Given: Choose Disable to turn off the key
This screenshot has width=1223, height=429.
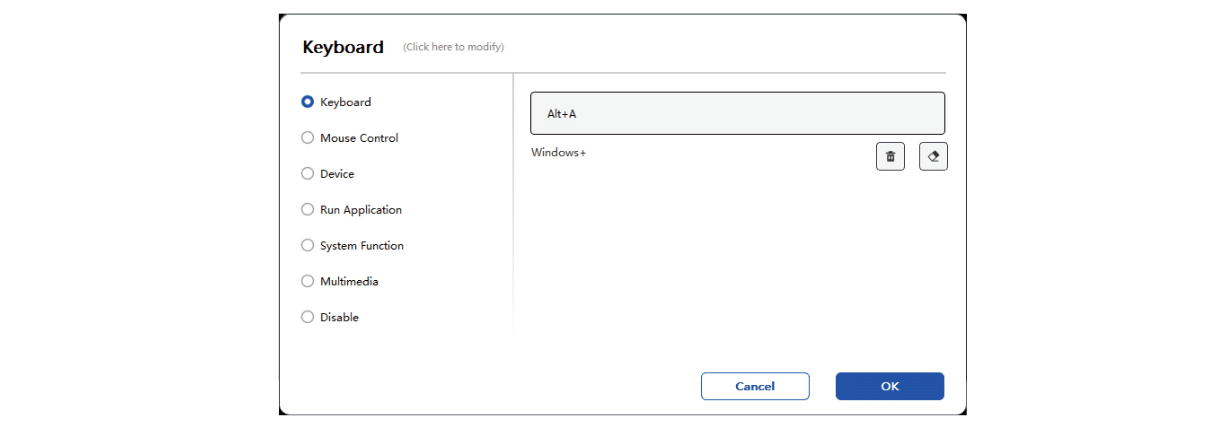Looking at the screenshot, I should click(x=308, y=317).
